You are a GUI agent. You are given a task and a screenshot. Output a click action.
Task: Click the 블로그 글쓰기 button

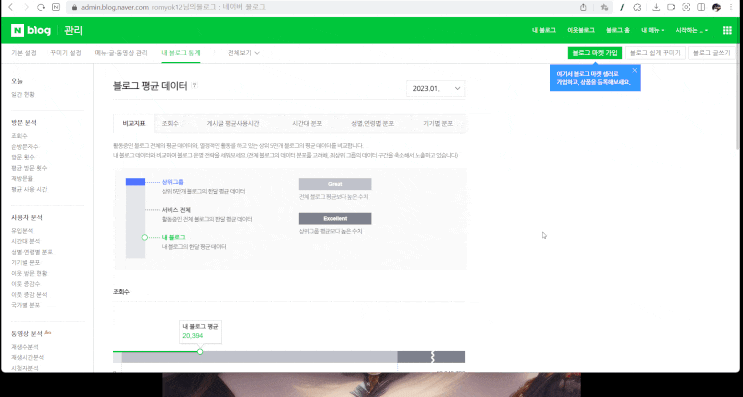(712, 53)
